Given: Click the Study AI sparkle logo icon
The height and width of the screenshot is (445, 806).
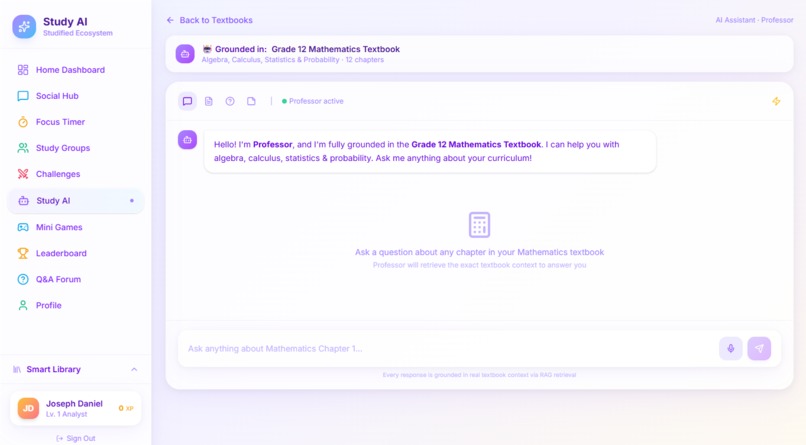Looking at the screenshot, I should coord(24,27).
